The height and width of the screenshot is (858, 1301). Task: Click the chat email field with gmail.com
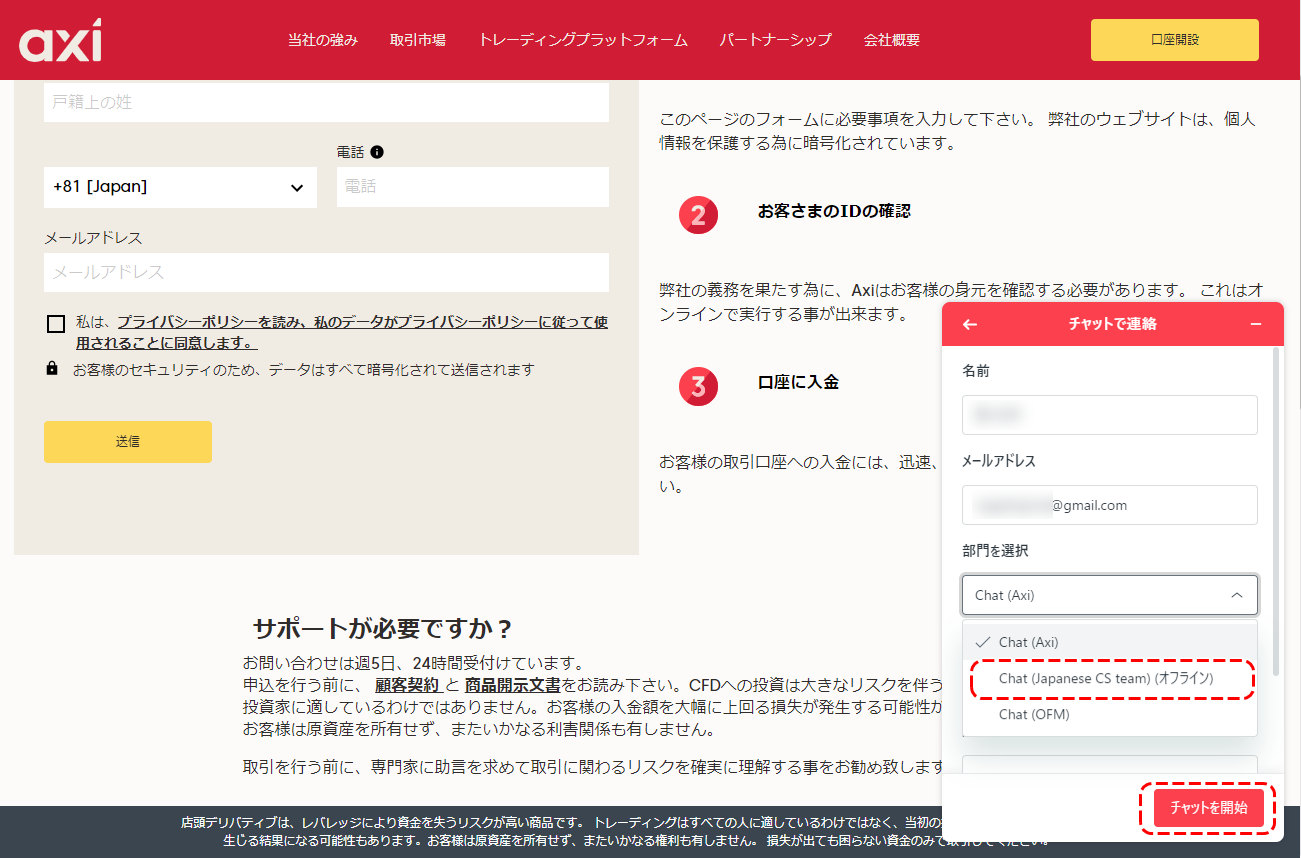point(1110,505)
